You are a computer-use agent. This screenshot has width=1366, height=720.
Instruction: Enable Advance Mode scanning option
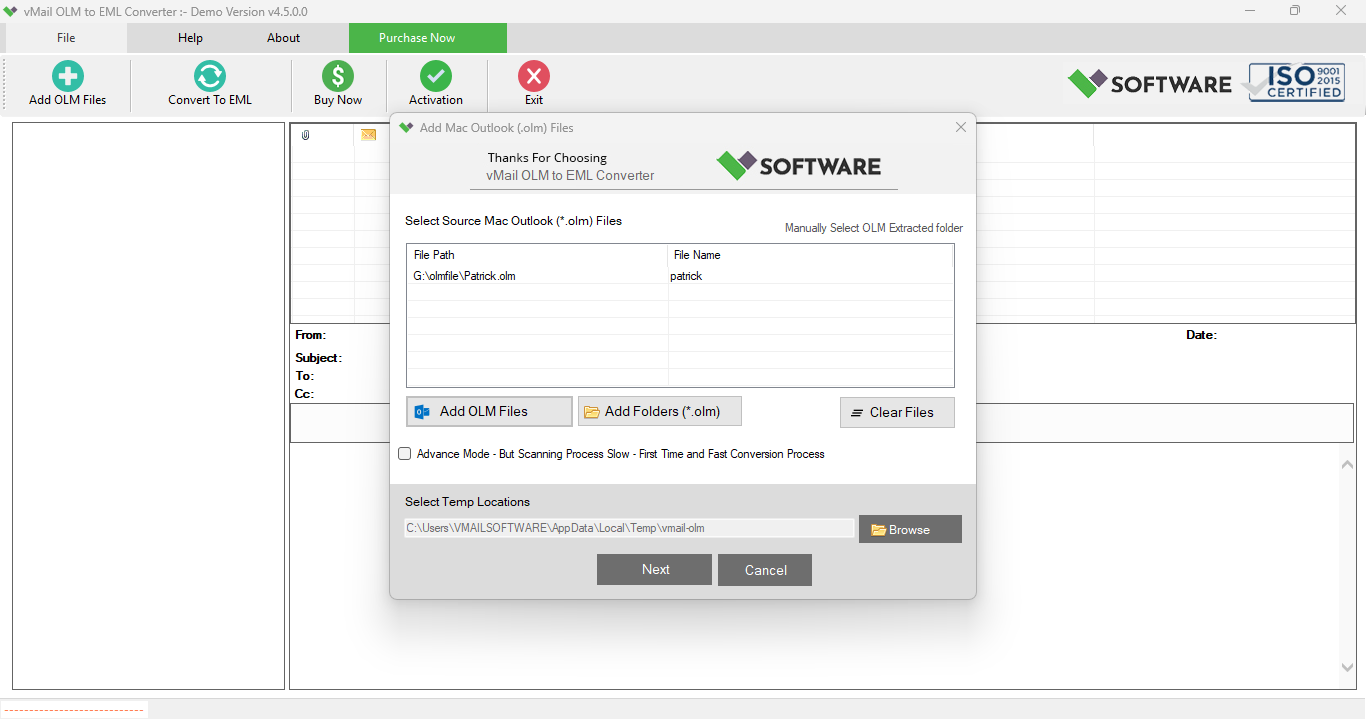click(x=404, y=453)
